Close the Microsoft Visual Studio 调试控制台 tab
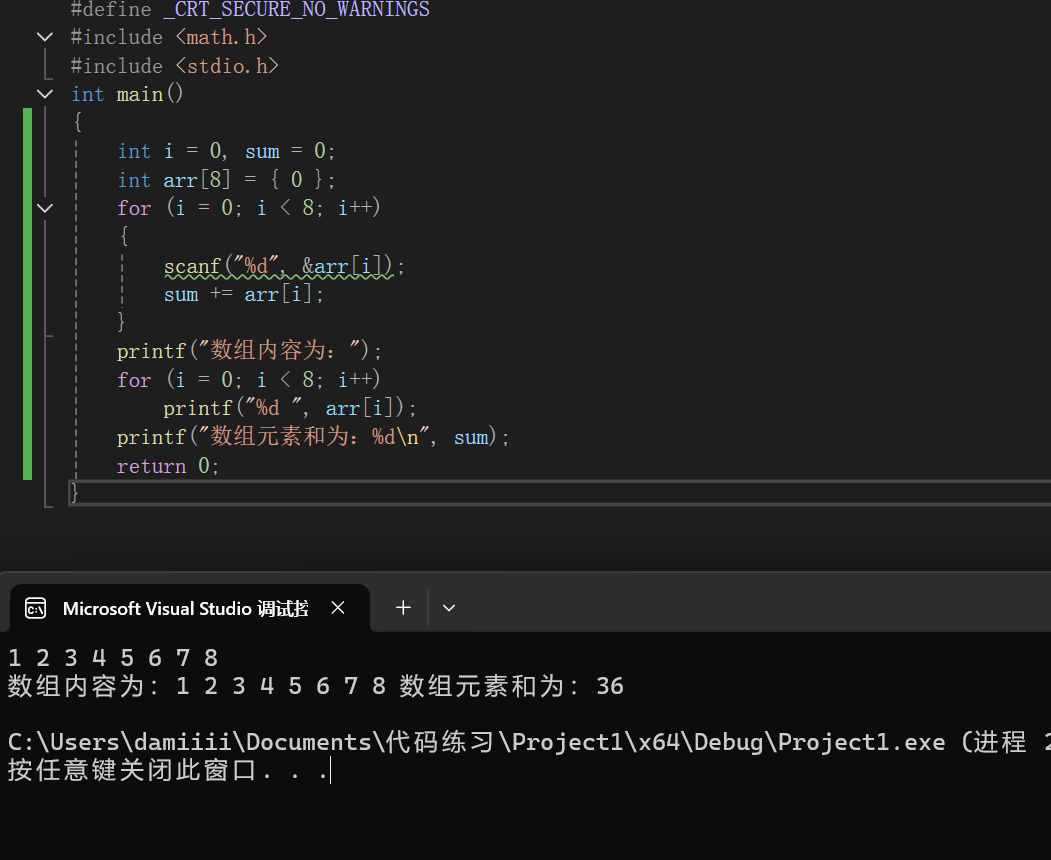The image size is (1051, 860). [337, 607]
